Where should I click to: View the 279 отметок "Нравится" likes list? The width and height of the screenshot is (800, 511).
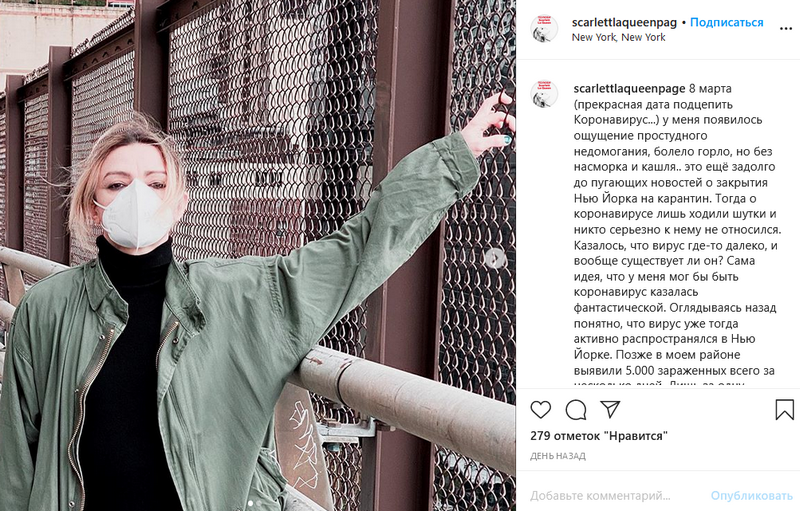click(x=599, y=436)
